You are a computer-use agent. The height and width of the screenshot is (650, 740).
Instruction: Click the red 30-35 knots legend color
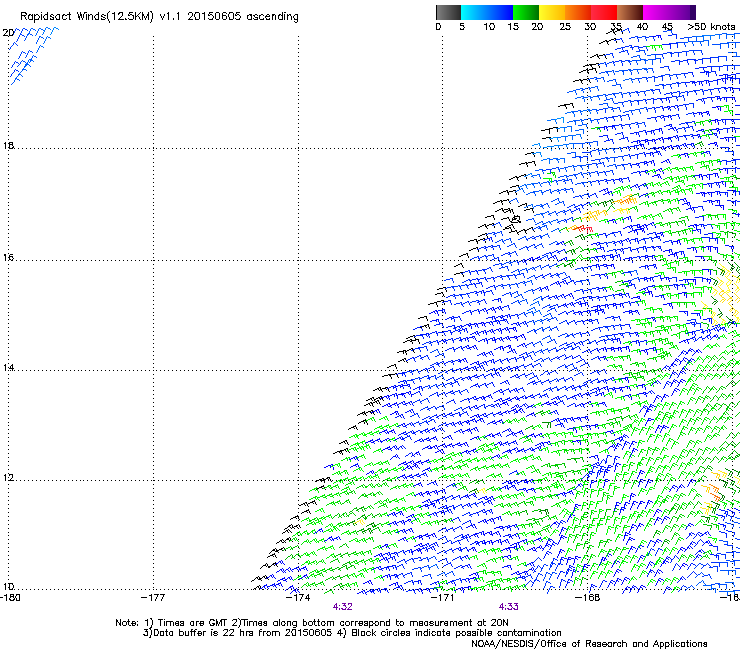point(604,12)
